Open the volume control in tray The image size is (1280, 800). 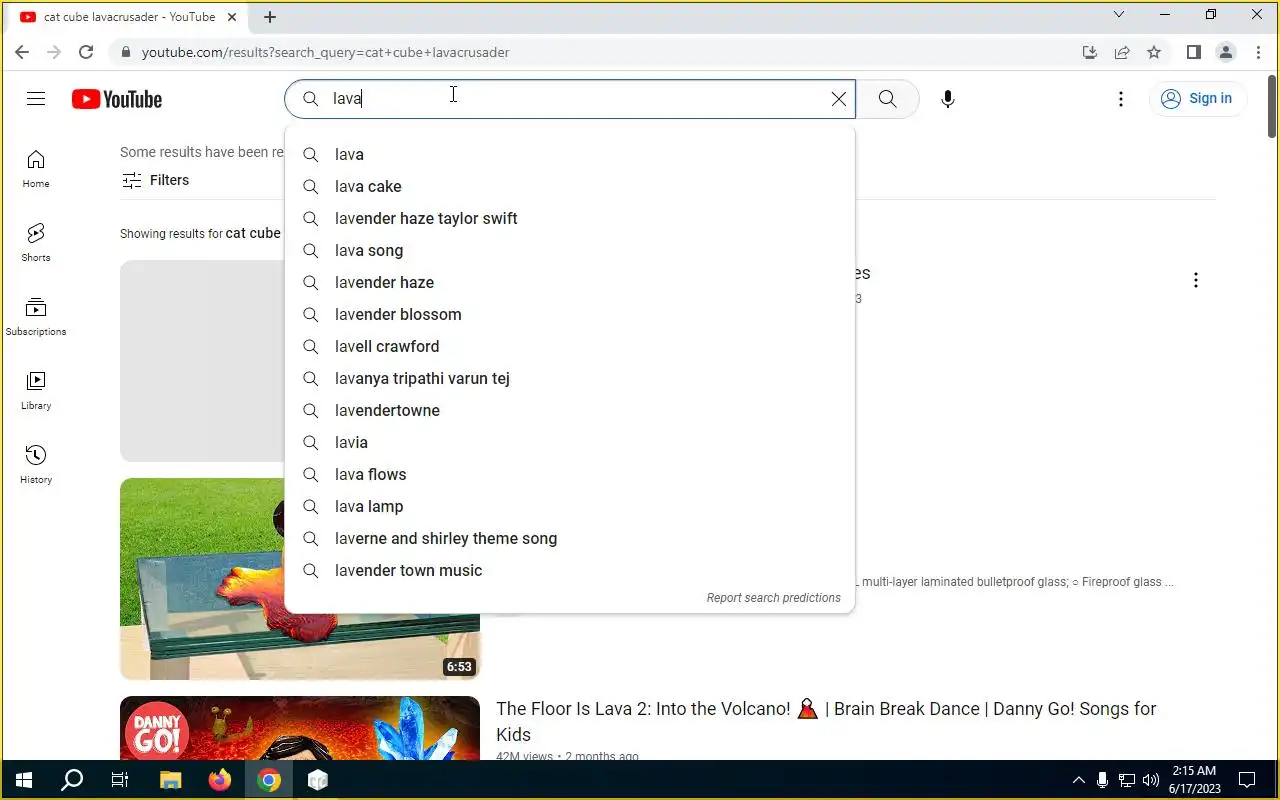point(1150,780)
